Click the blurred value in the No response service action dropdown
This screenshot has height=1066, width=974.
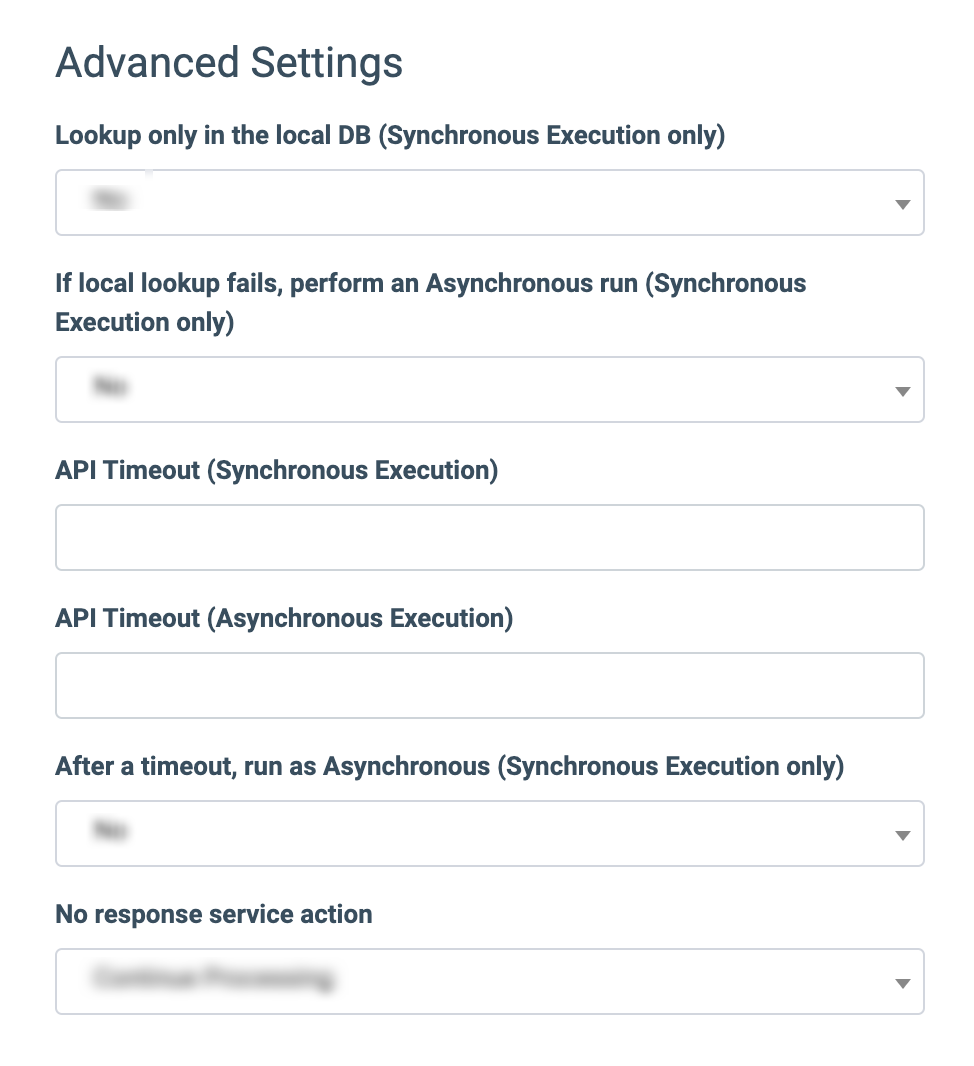[212, 979]
